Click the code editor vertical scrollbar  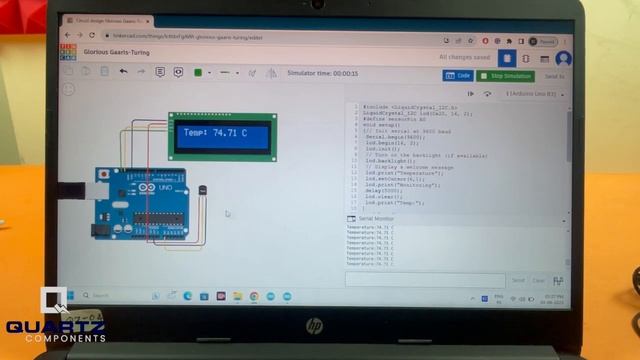(569, 136)
